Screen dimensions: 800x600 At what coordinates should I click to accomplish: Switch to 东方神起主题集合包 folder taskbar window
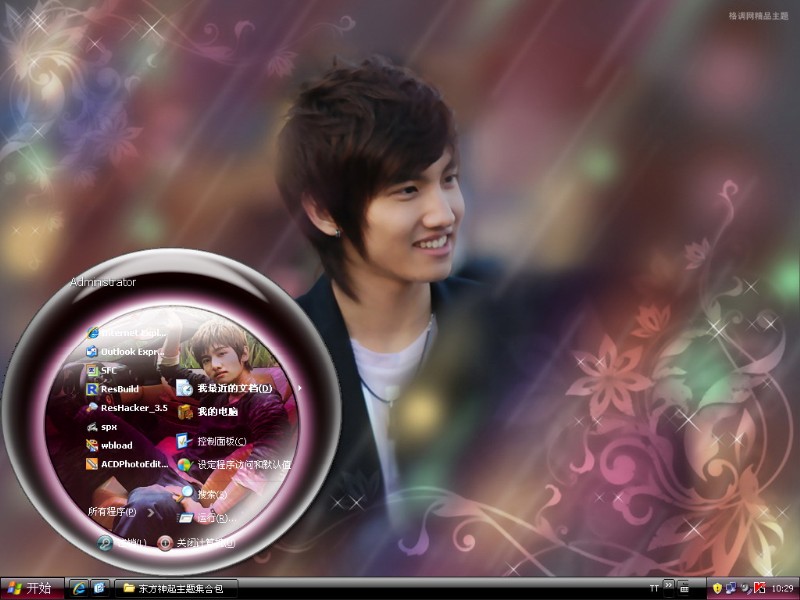[178, 588]
